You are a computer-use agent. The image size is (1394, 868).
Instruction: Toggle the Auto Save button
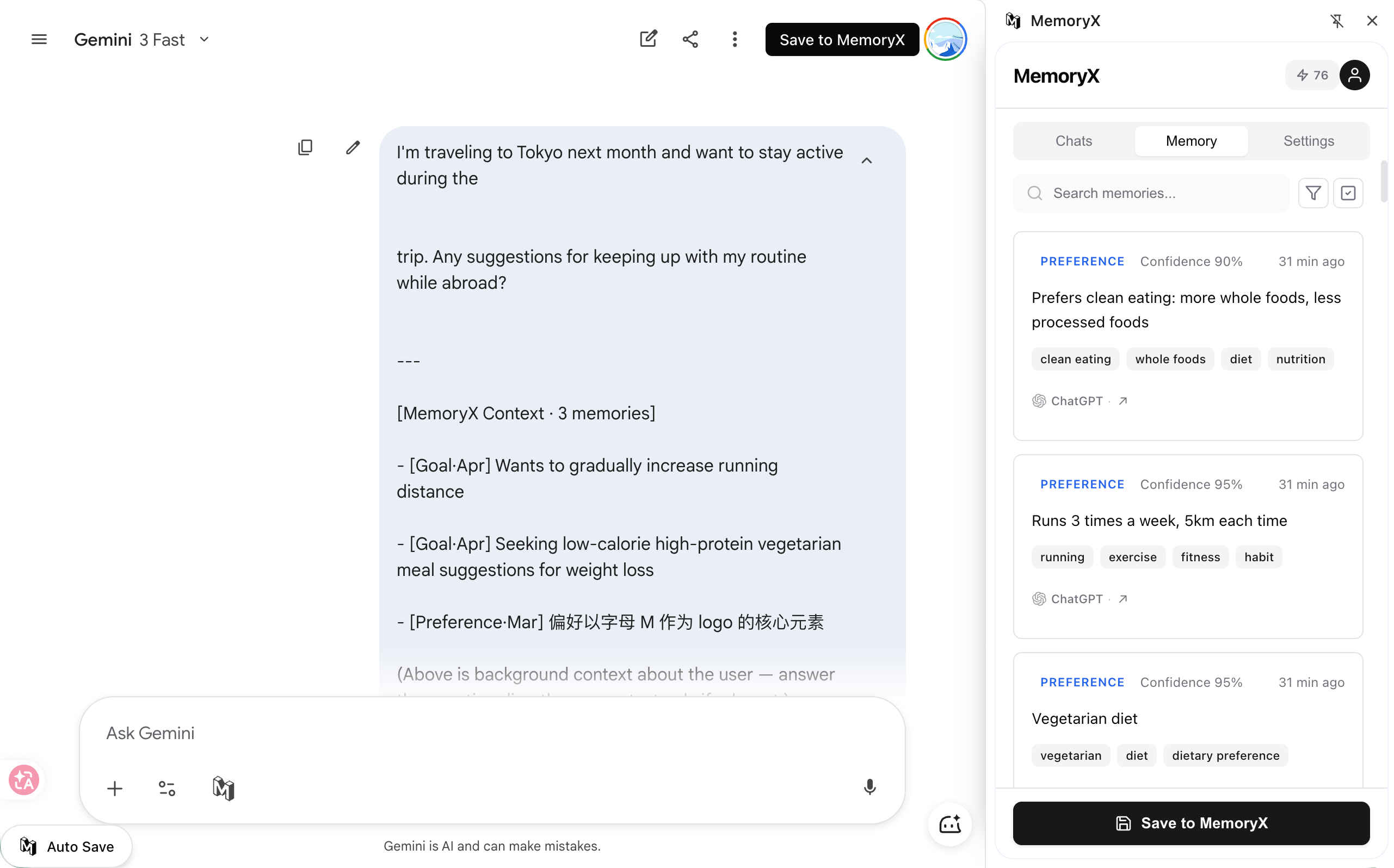pyautogui.click(x=66, y=846)
